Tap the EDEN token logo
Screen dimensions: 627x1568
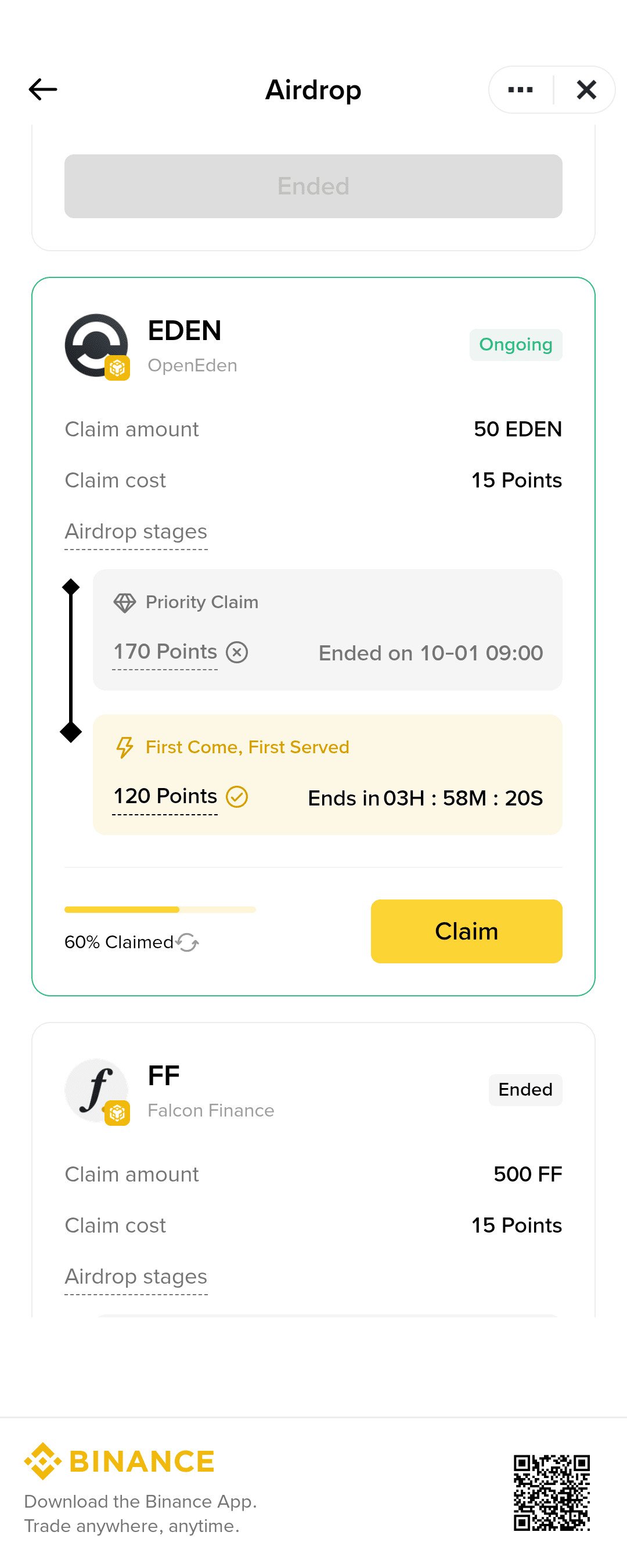96,346
